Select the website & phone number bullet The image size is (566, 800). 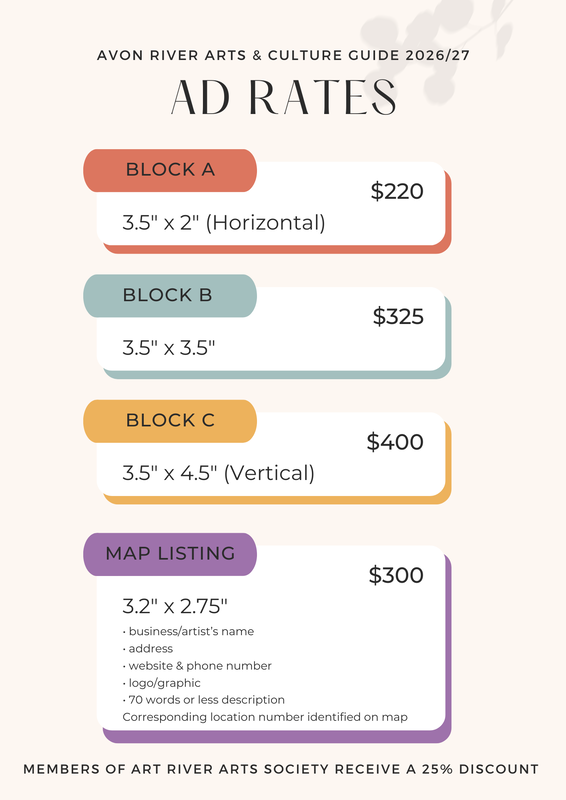pyautogui.click(x=197, y=665)
